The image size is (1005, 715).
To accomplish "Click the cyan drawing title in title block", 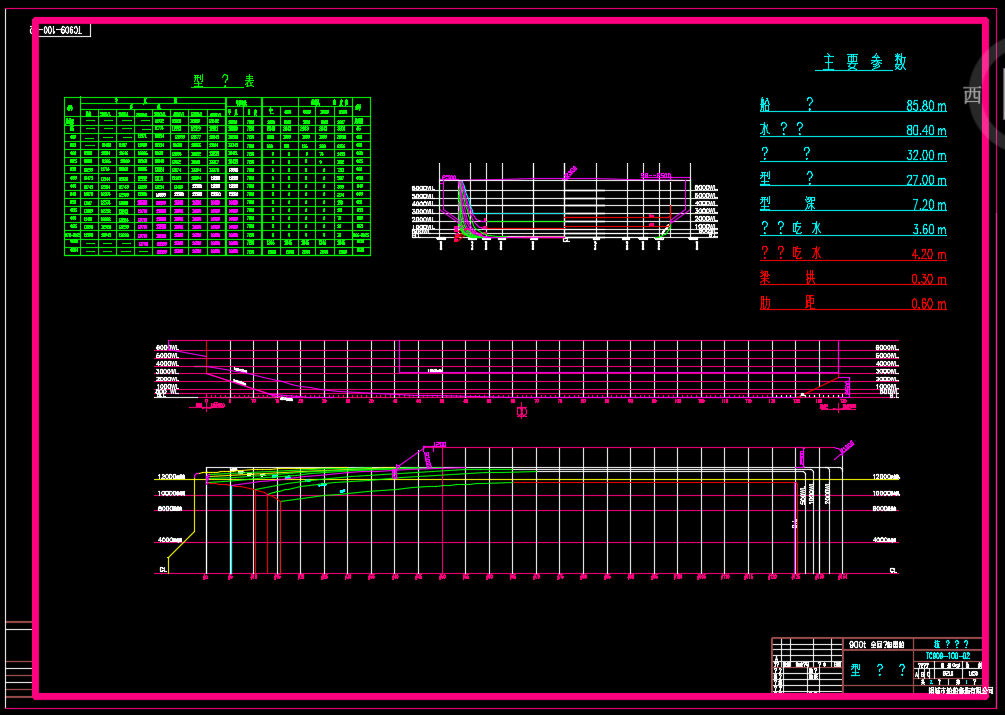I will pos(878,670).
